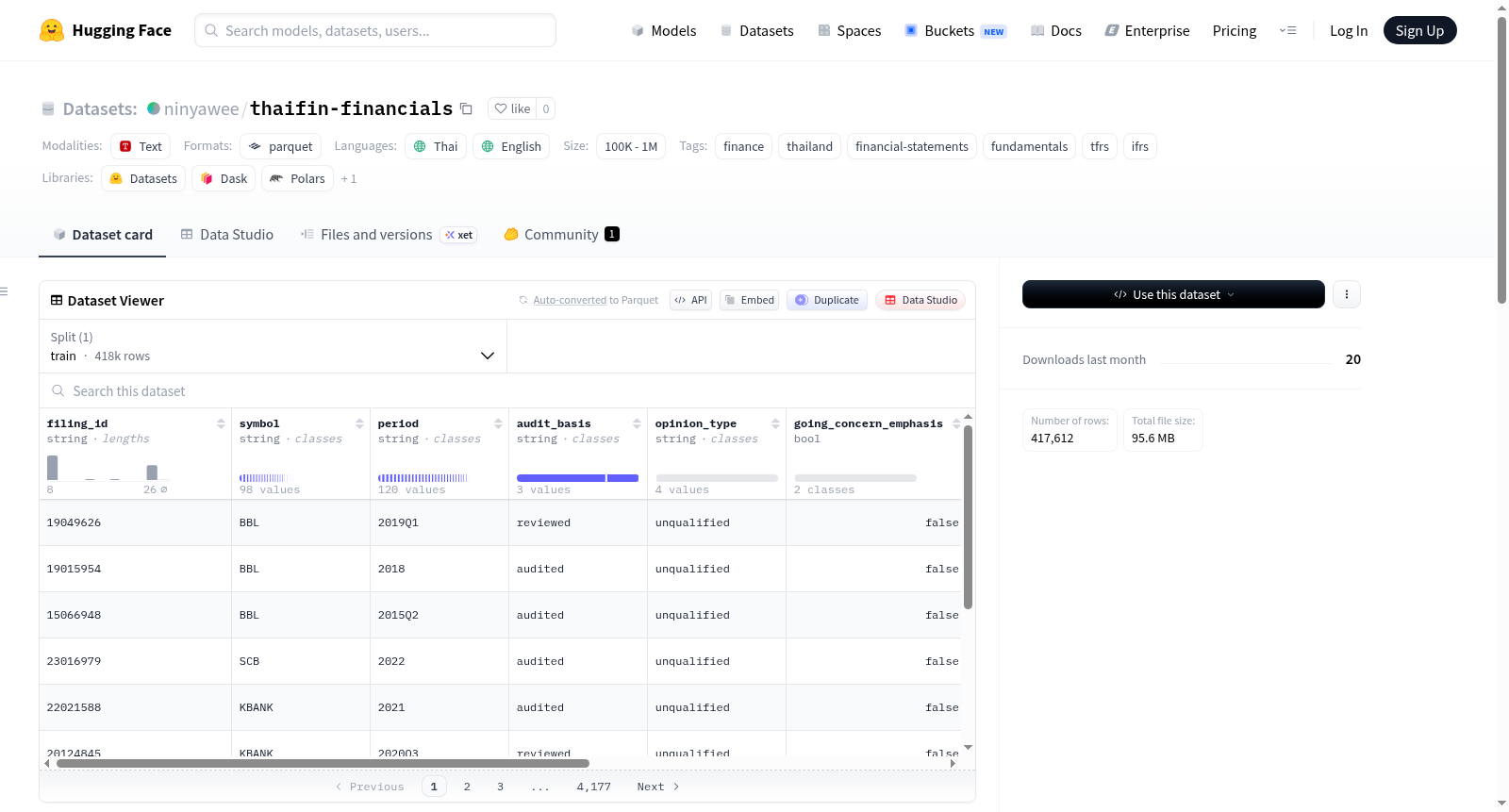Screen dimensions: 1509x812
Task: Click the finance tag
Action: pyautogui.click(x=743, y=146)
